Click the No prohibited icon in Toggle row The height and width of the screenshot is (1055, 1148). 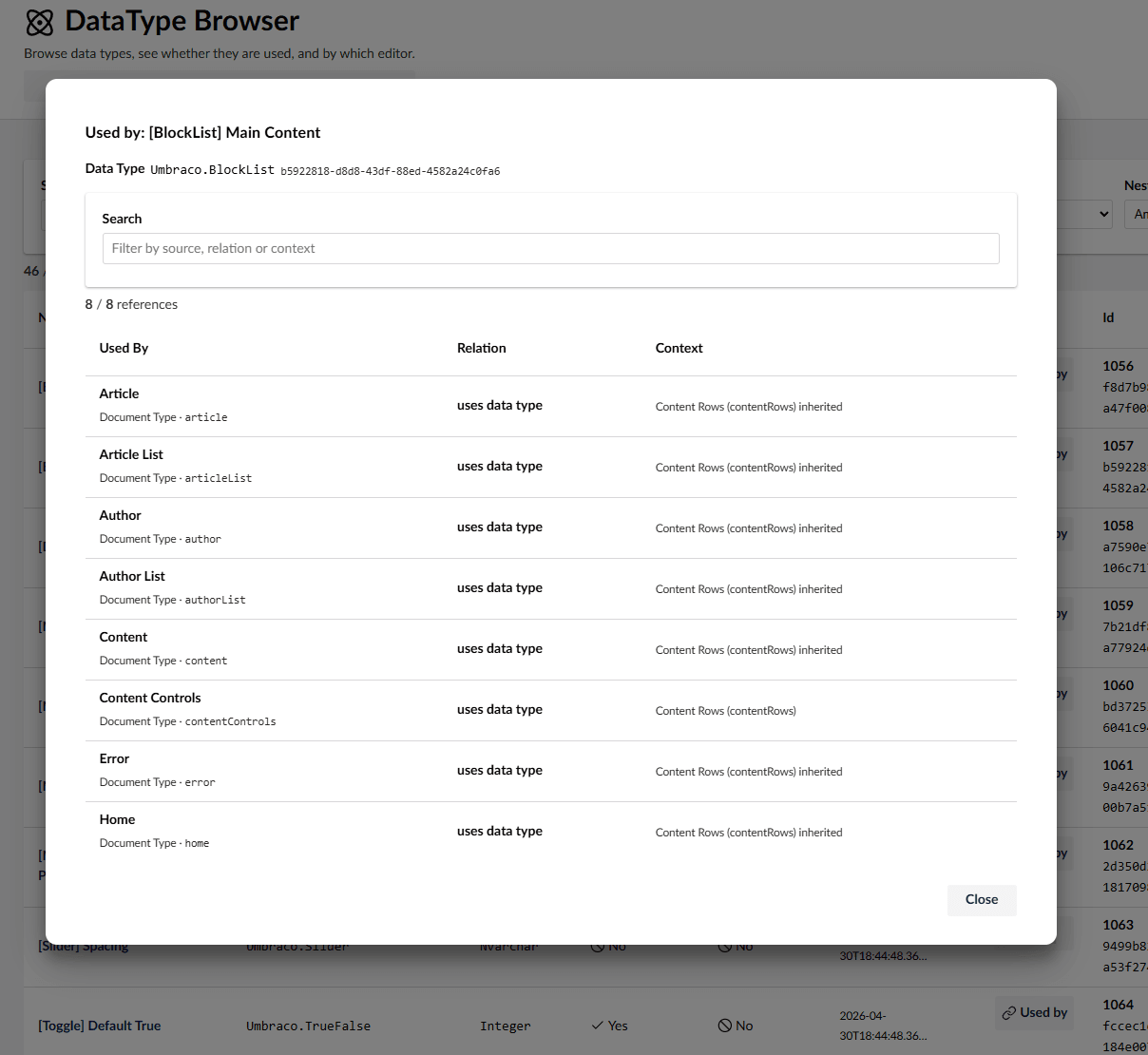coord(725,1026)
